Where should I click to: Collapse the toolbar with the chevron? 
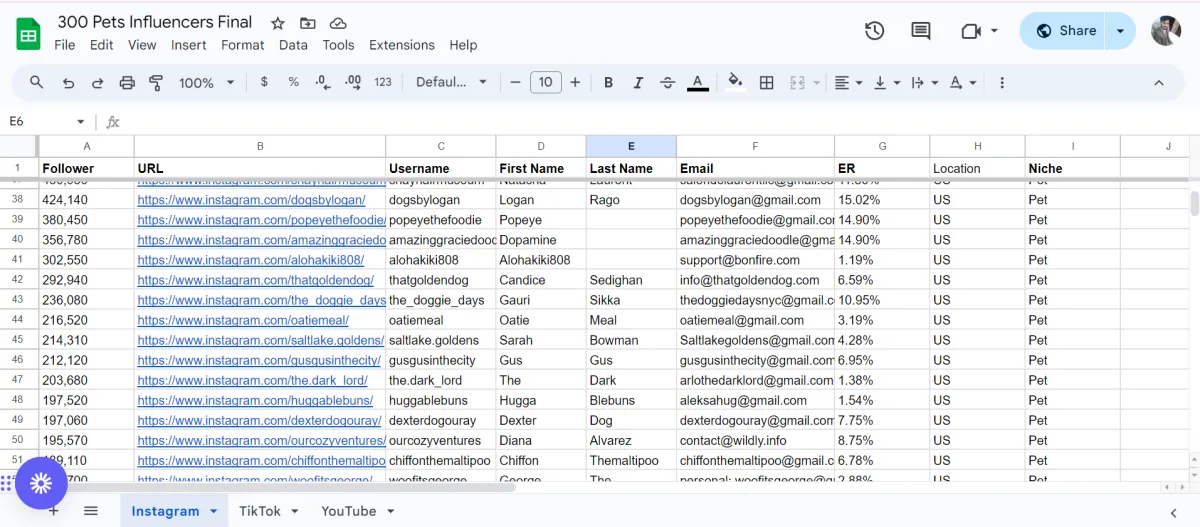pyautogui.click(x=1159, y=83)
